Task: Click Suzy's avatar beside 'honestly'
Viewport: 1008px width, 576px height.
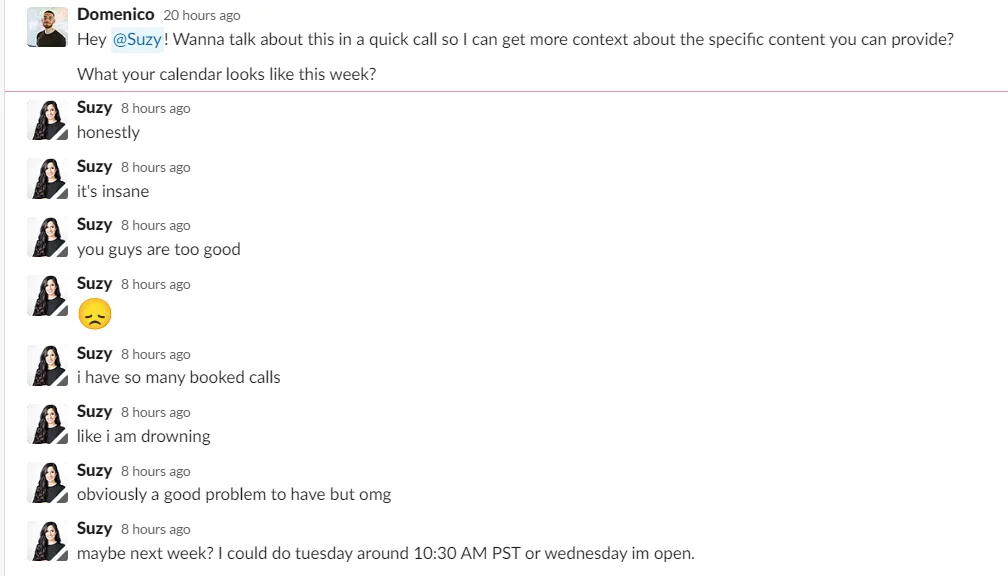Action: 48,120
